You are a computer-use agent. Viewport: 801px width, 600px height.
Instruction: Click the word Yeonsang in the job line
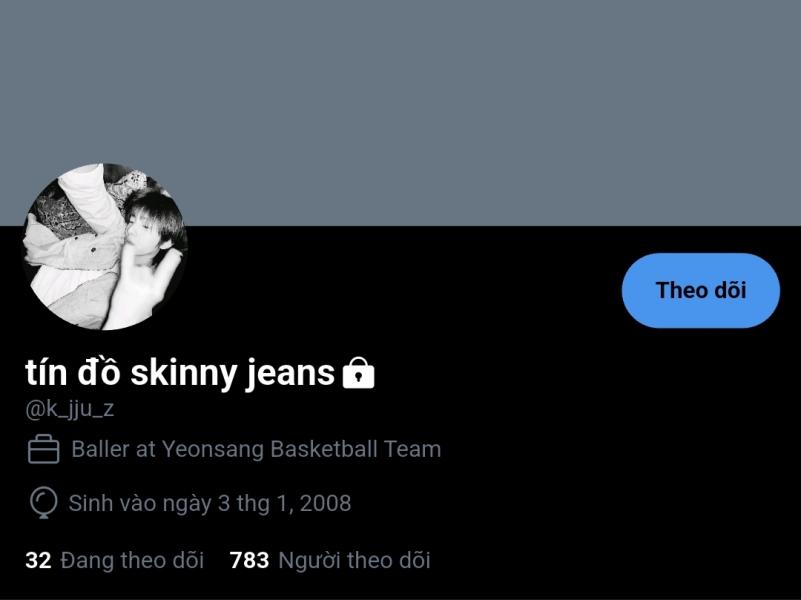[213, 449]
